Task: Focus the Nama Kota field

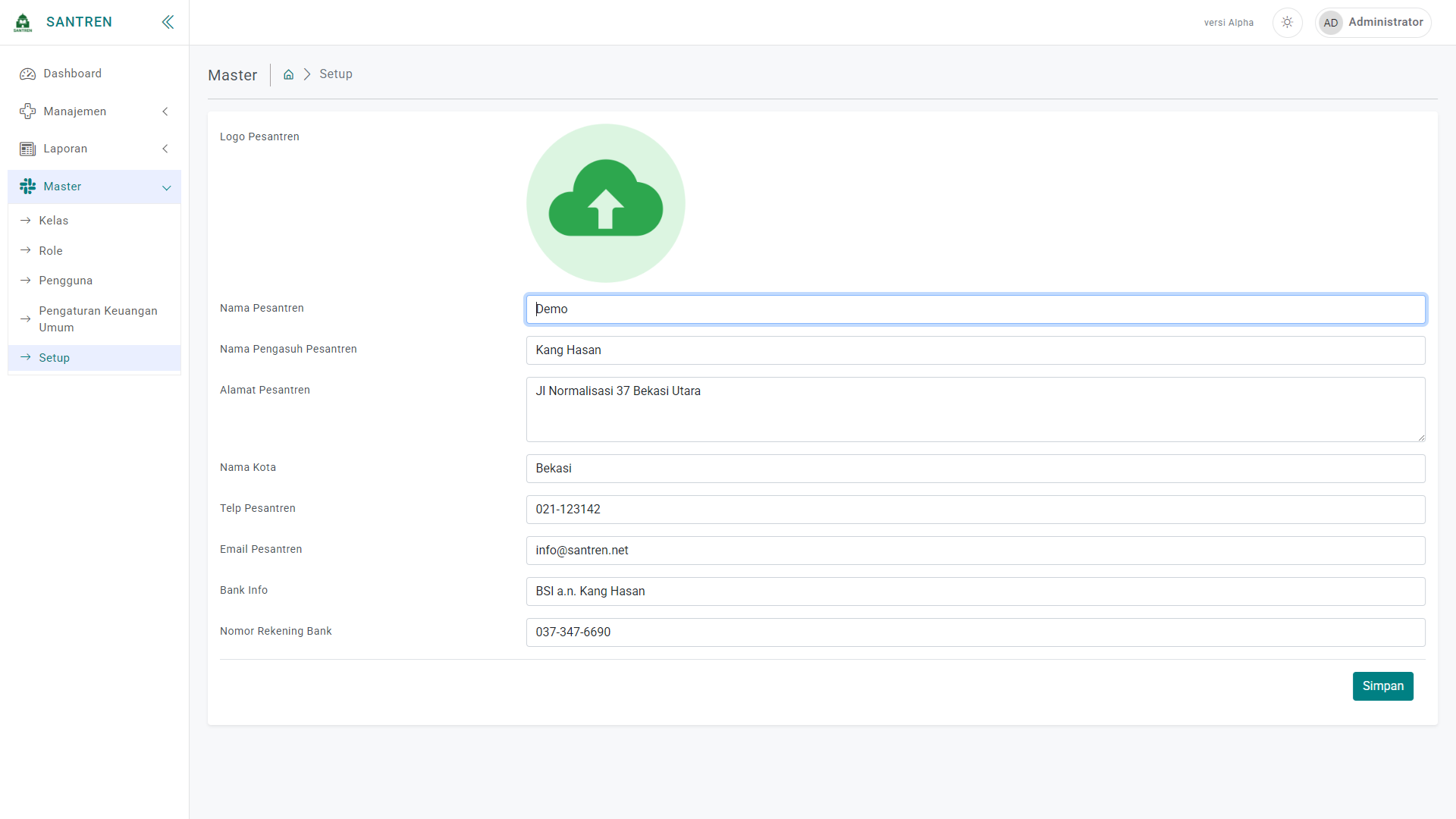Action: point(975,469)
